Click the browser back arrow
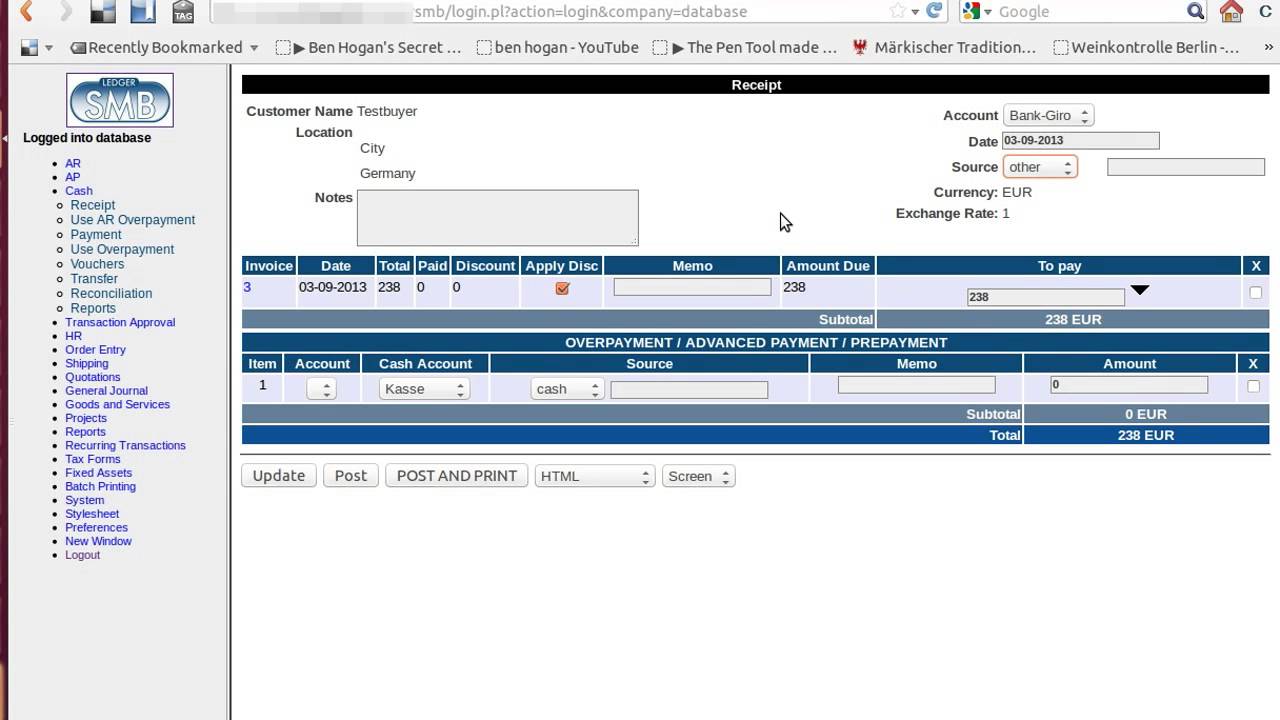The height and width of the screenshot is (720, 1280). pos(27,12)
